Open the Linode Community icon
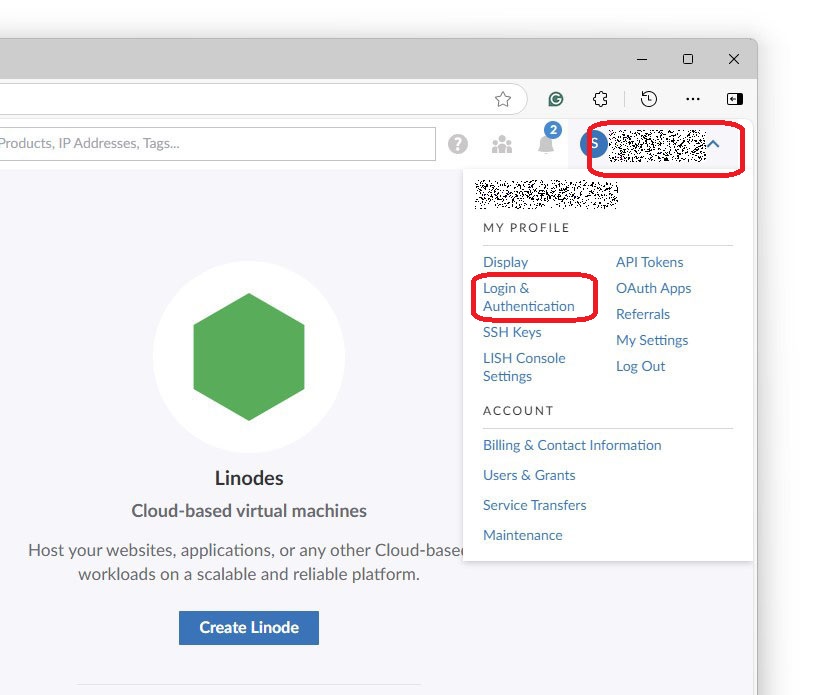The image size is (822, 695). (x=502, y=144)
